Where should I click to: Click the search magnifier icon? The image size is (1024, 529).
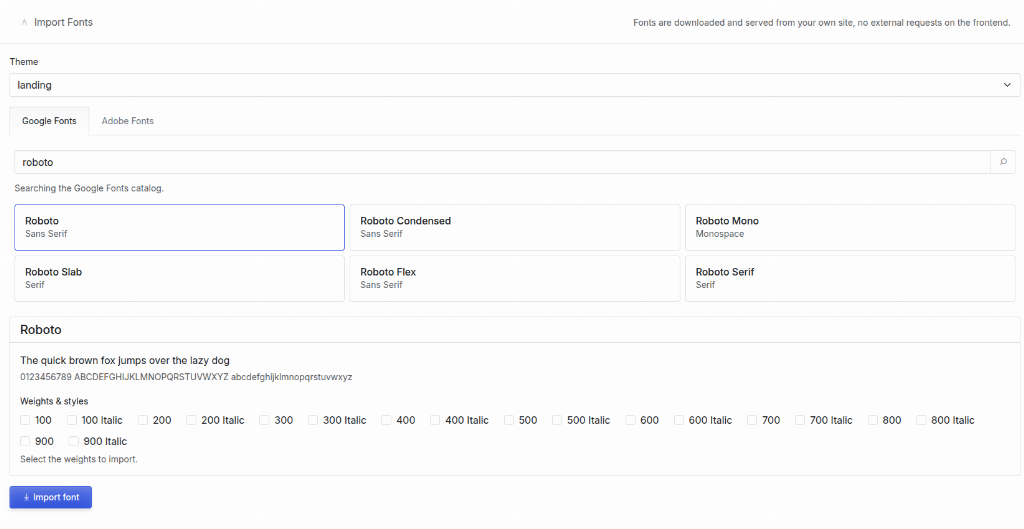pyautogui.click(x=1003, y=162)
